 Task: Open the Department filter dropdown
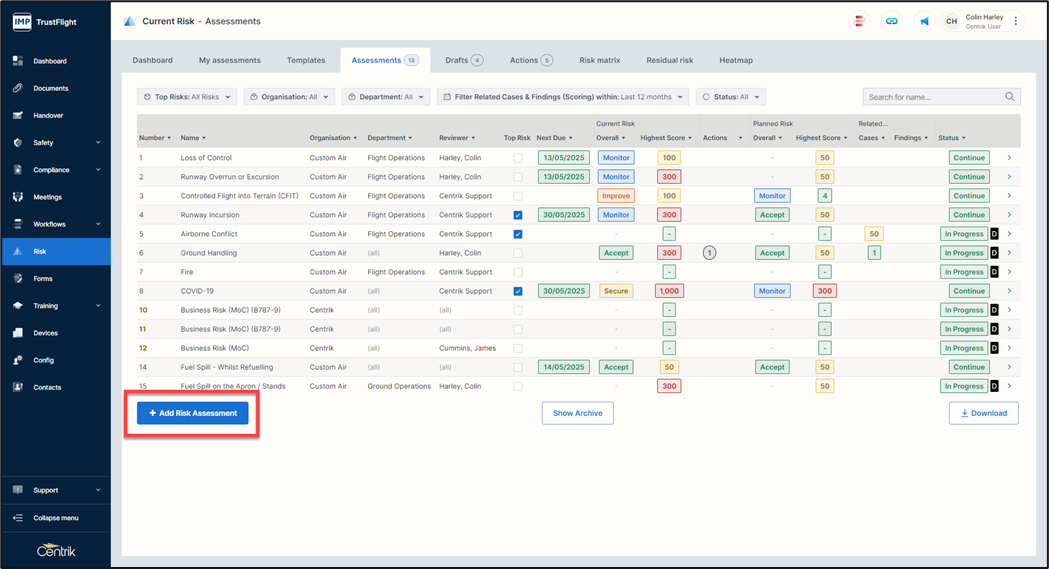[x=385, y=97]
